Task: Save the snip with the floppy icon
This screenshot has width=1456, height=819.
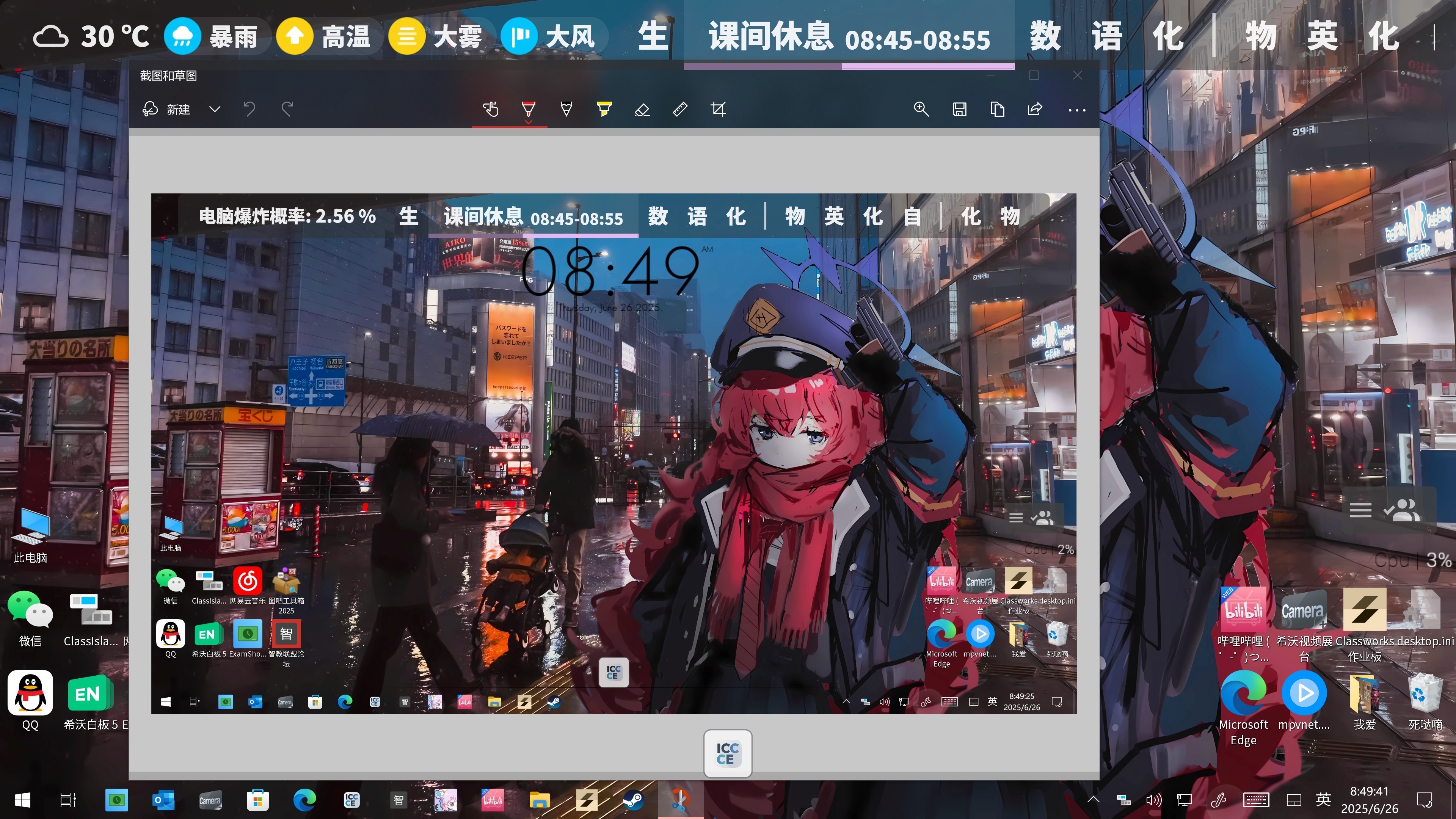Action: coord(959,109)
